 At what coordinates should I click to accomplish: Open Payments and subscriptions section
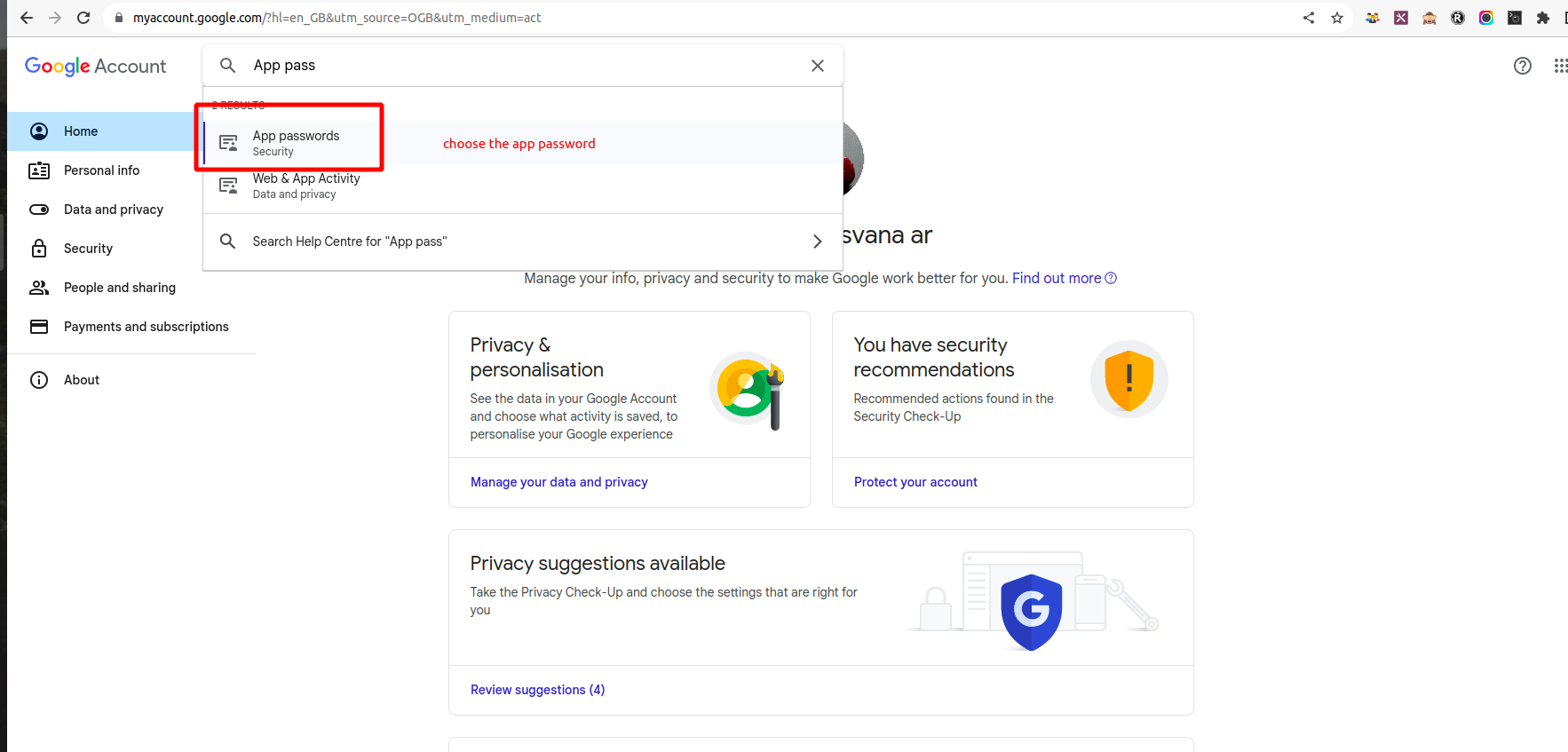[x=146, y=327]
